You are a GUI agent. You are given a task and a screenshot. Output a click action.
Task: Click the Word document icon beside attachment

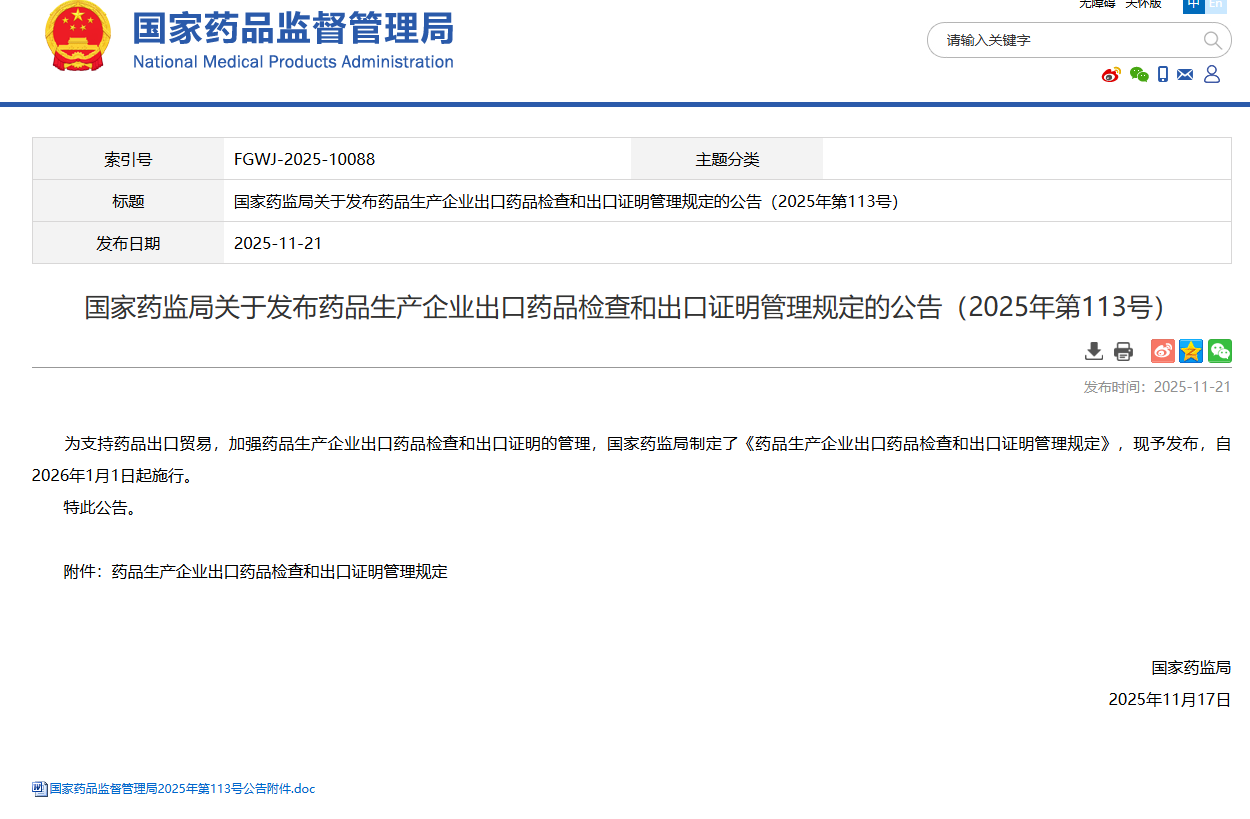[x=39, y=789]
